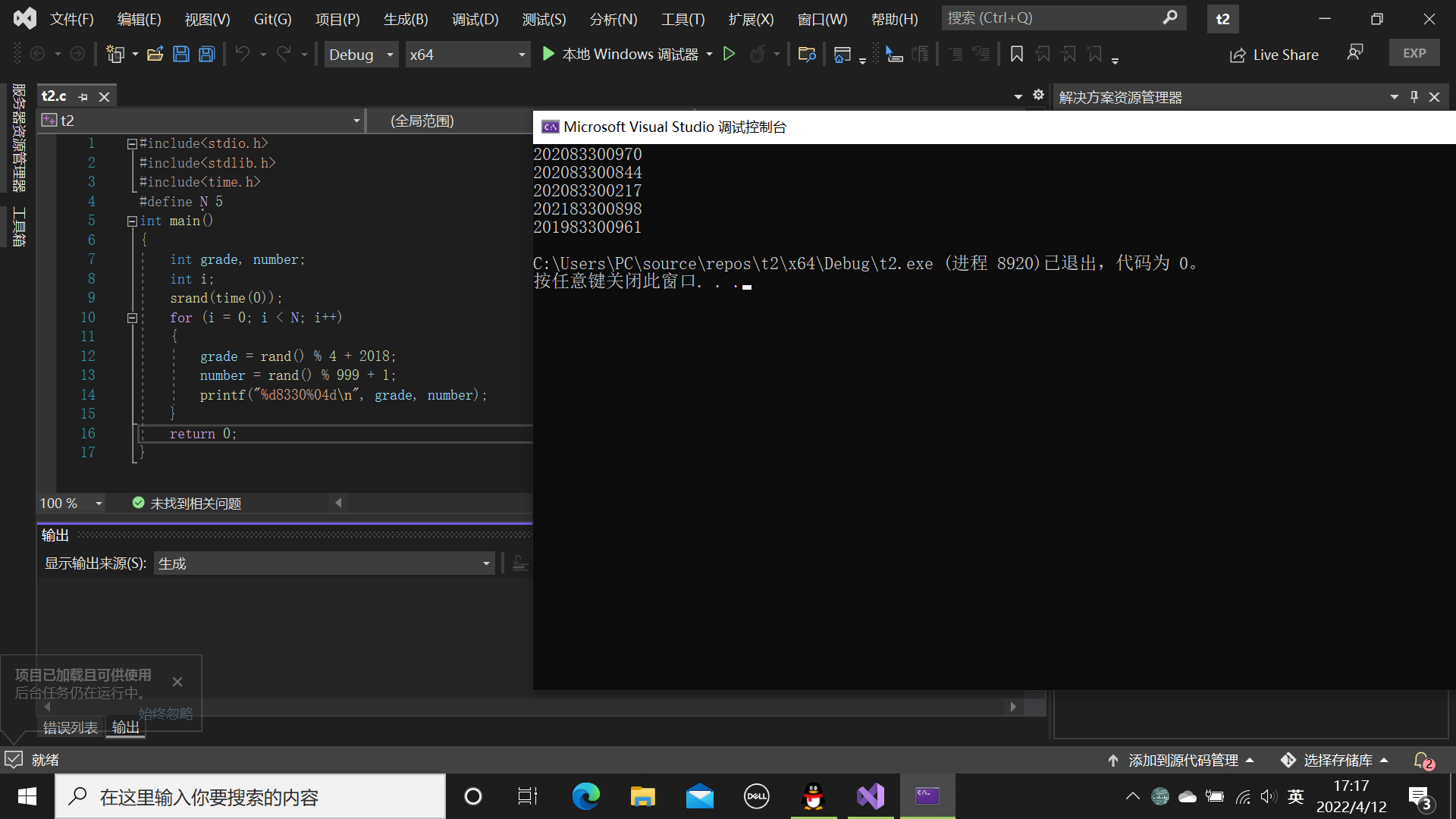The height and width of the screenshot is (819, 1456).
Task: Click the search box 搜索 (Ctrl+Q)
Action: click(1062, 17)
